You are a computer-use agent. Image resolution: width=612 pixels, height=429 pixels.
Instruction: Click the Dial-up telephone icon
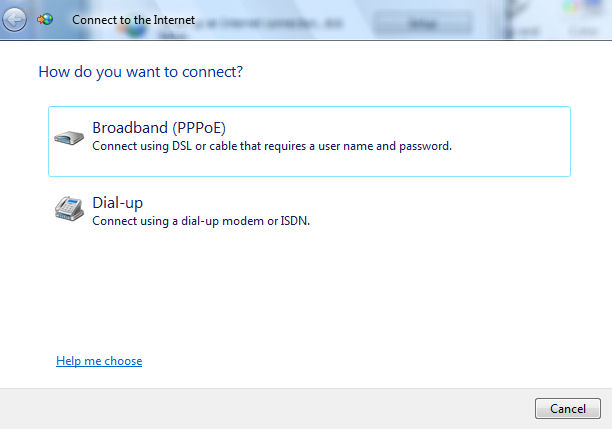pos(69,209)
